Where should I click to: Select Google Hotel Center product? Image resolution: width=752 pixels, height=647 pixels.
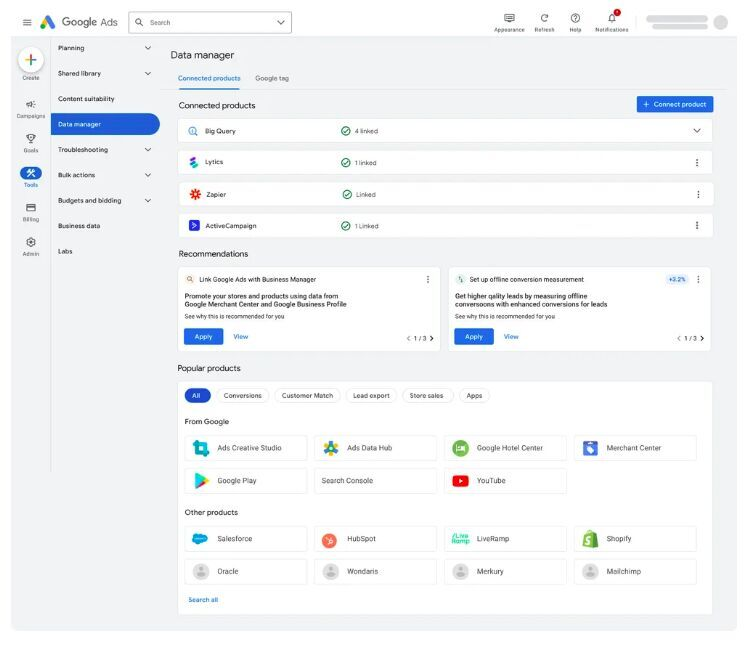[x=505, y=448]
